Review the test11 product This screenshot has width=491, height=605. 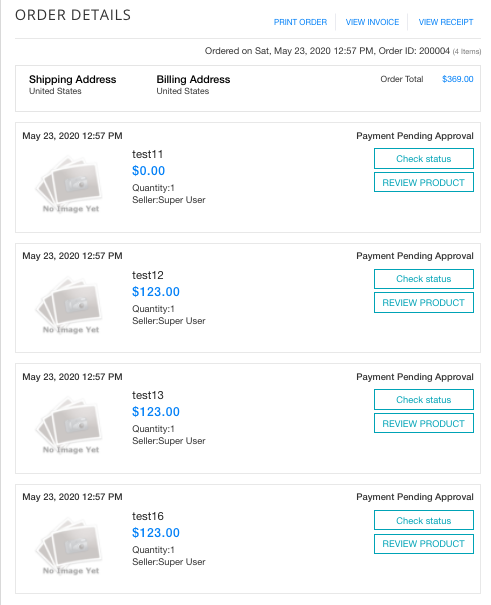click(424, 183)
